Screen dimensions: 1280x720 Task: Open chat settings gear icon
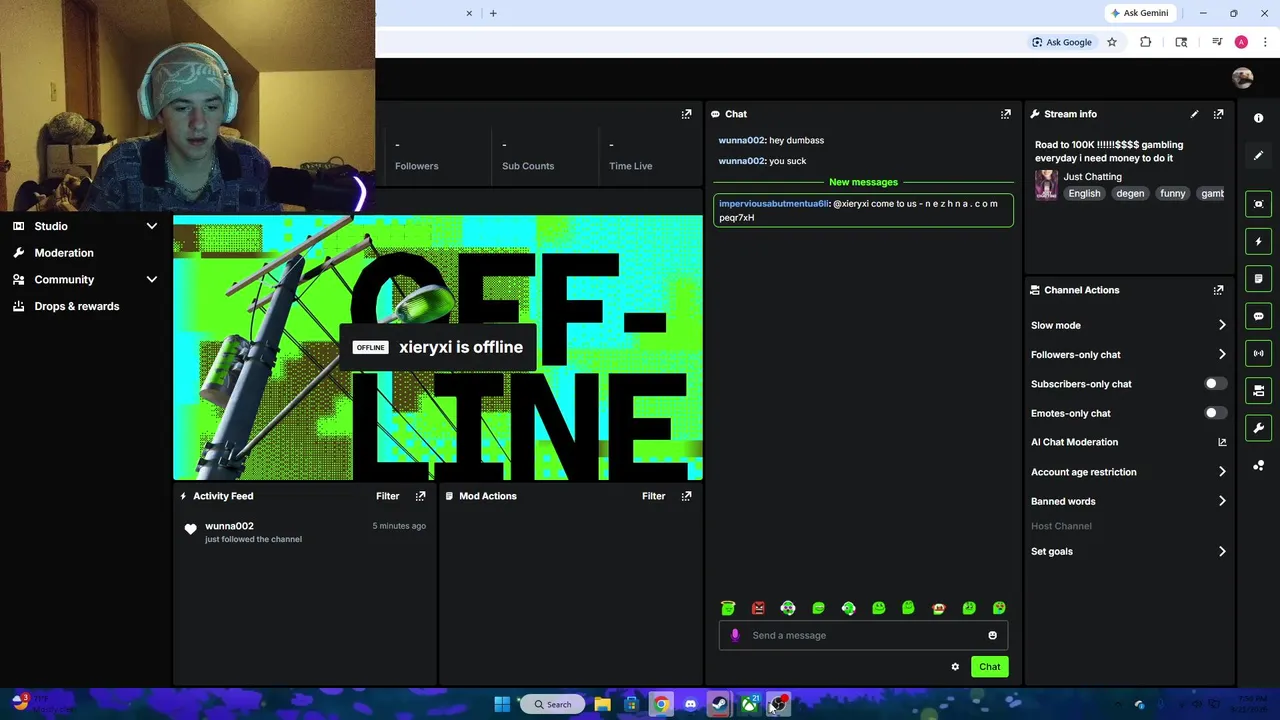955,667
